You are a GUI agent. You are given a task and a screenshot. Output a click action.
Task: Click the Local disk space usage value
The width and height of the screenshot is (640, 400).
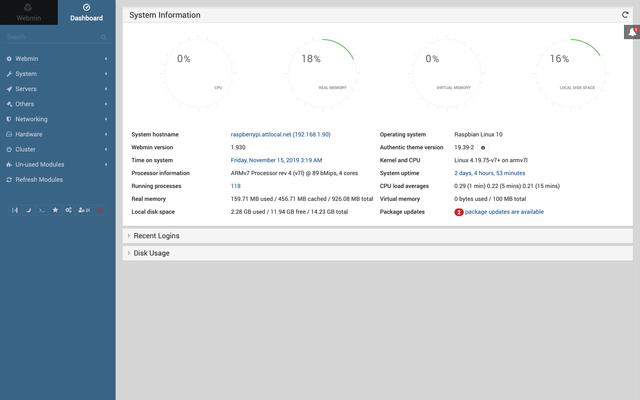click(289, 212)
